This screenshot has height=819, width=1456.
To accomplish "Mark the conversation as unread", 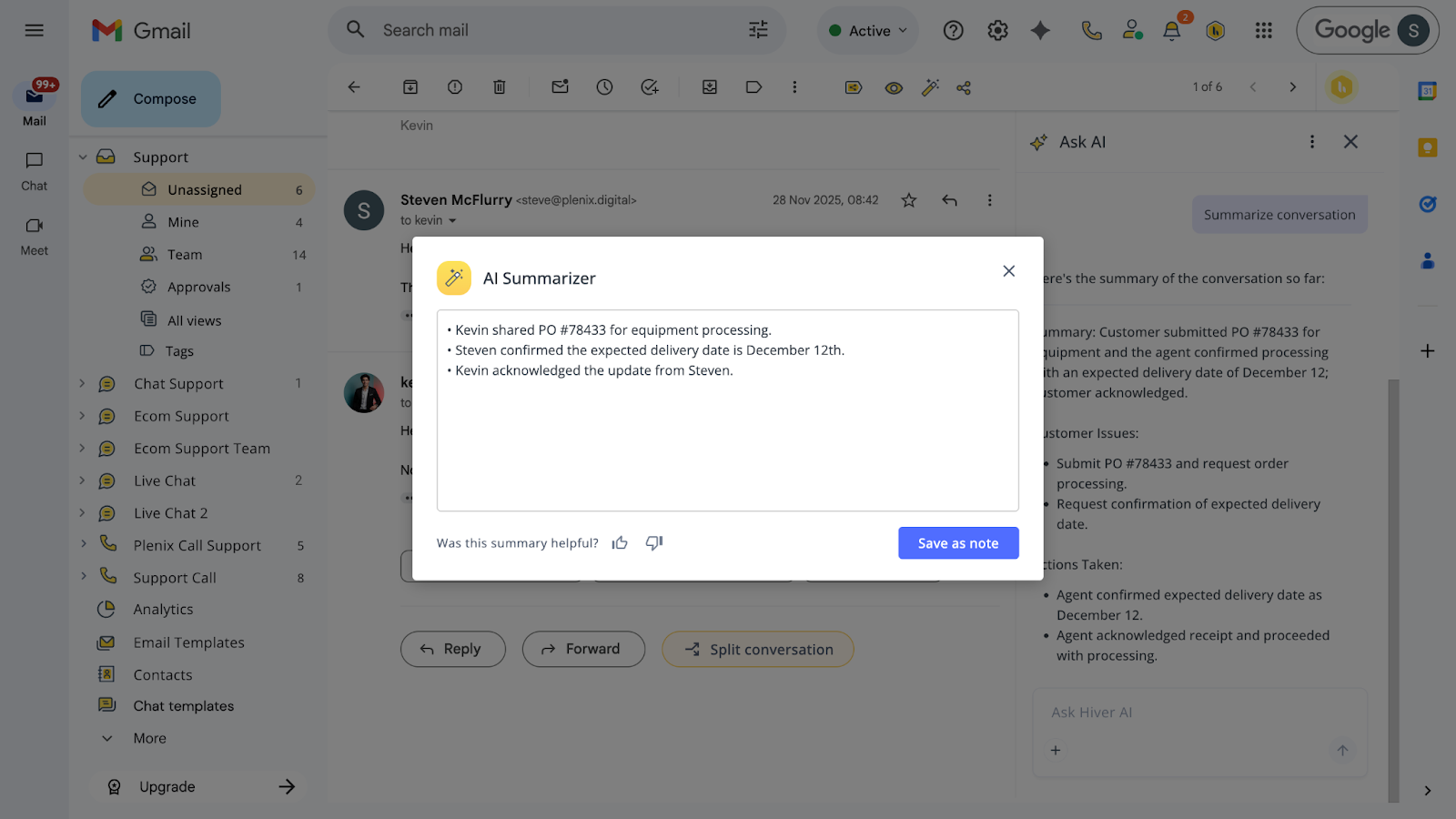I will (559, 86).
